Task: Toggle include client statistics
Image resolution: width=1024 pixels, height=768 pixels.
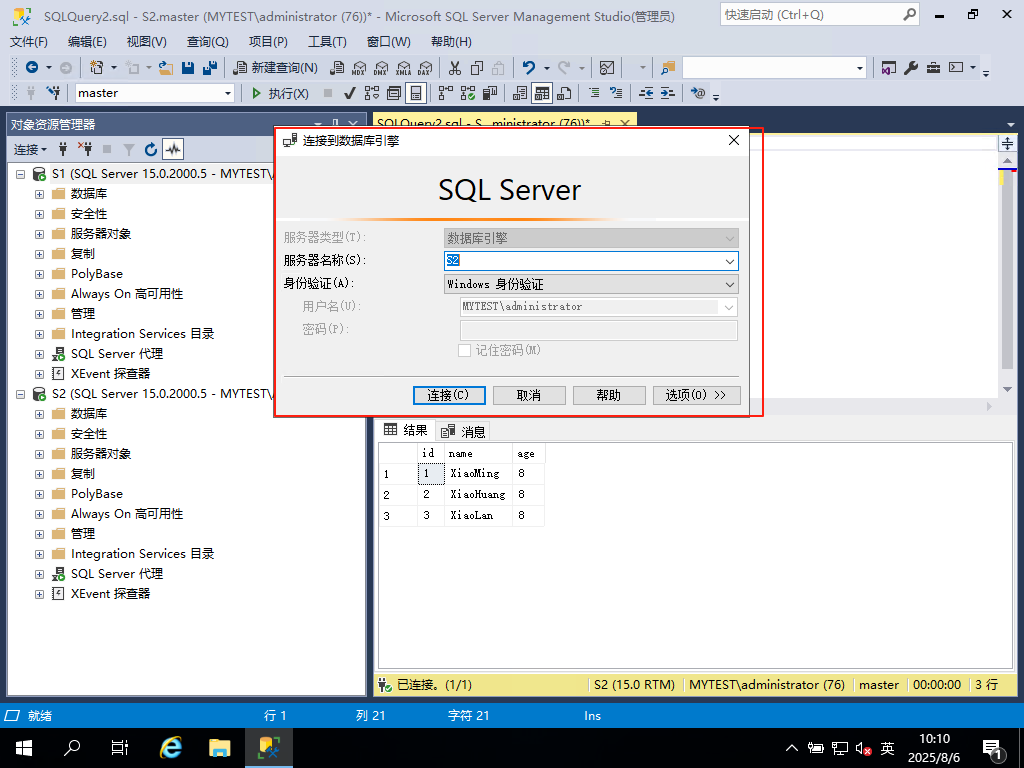Action: 490,93
